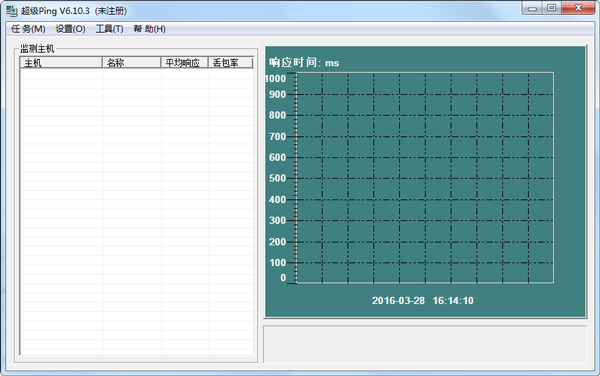The width and height of the screenshot is (600, 376).
Task: Click the 500 axis label
Action: coord(277,178)
